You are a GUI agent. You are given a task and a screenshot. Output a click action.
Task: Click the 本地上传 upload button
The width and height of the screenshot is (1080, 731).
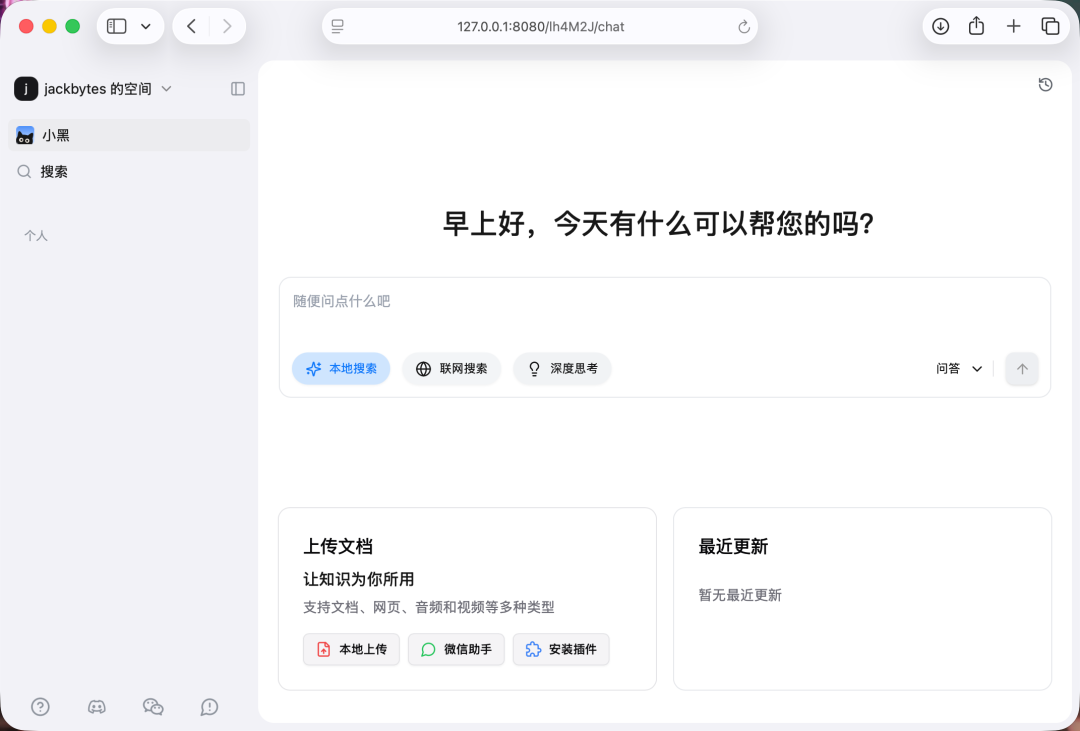click(x=351, y=649)
